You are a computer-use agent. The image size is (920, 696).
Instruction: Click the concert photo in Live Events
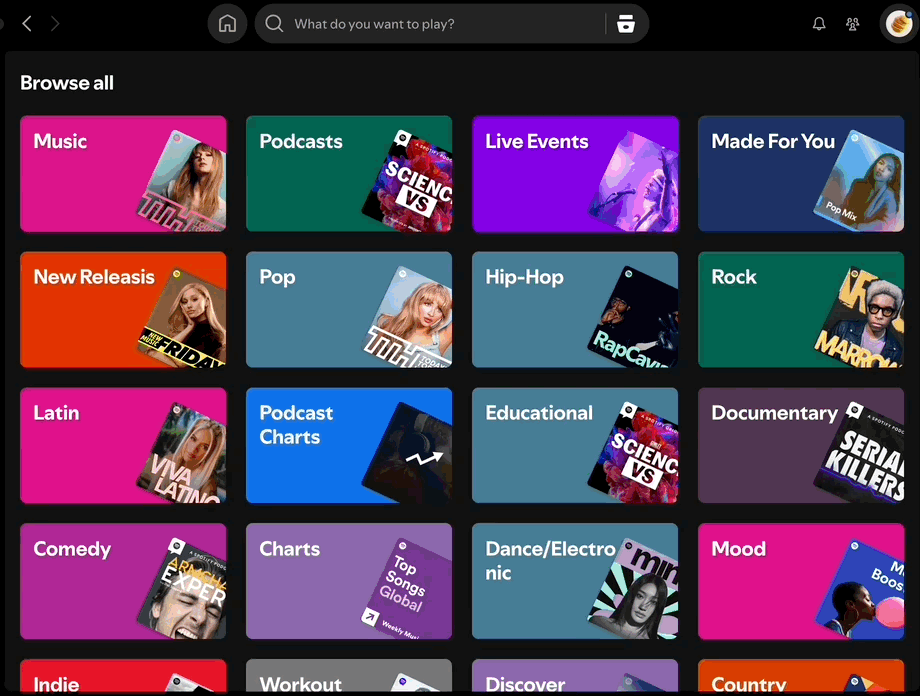[x=637, y=182]
